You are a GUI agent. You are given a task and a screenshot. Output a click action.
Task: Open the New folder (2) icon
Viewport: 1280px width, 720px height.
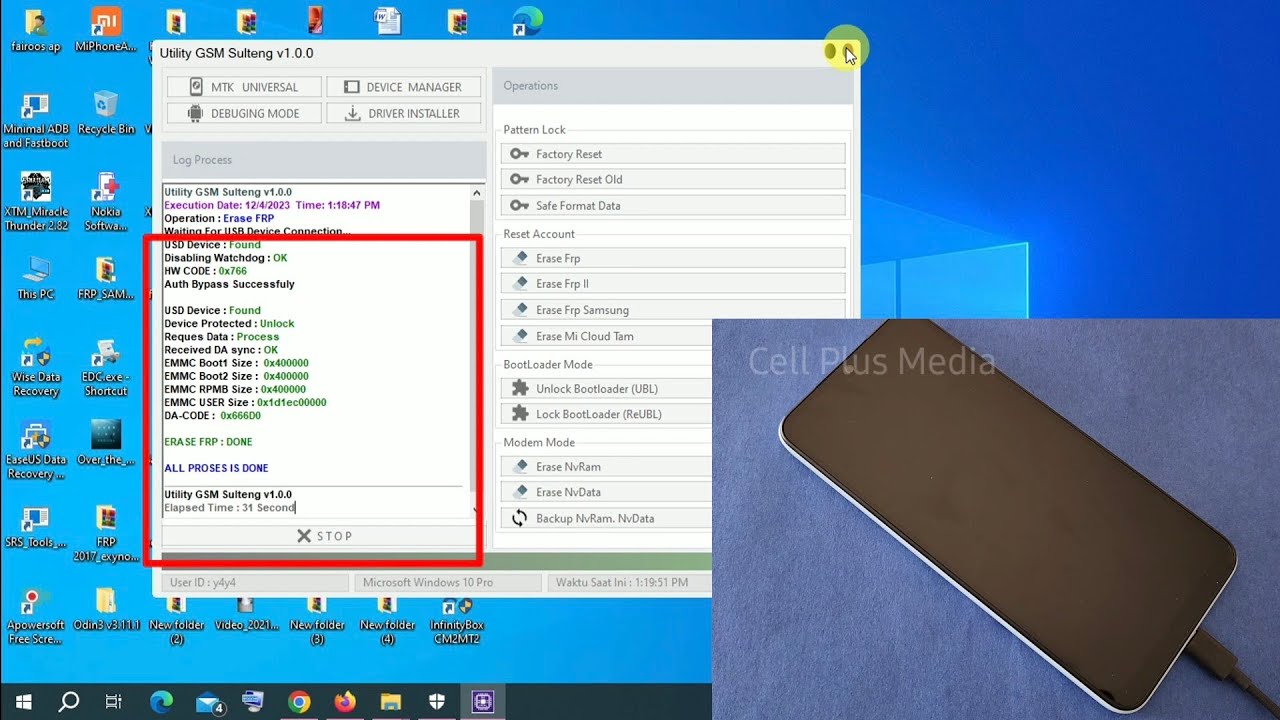[x=176, y=620]
